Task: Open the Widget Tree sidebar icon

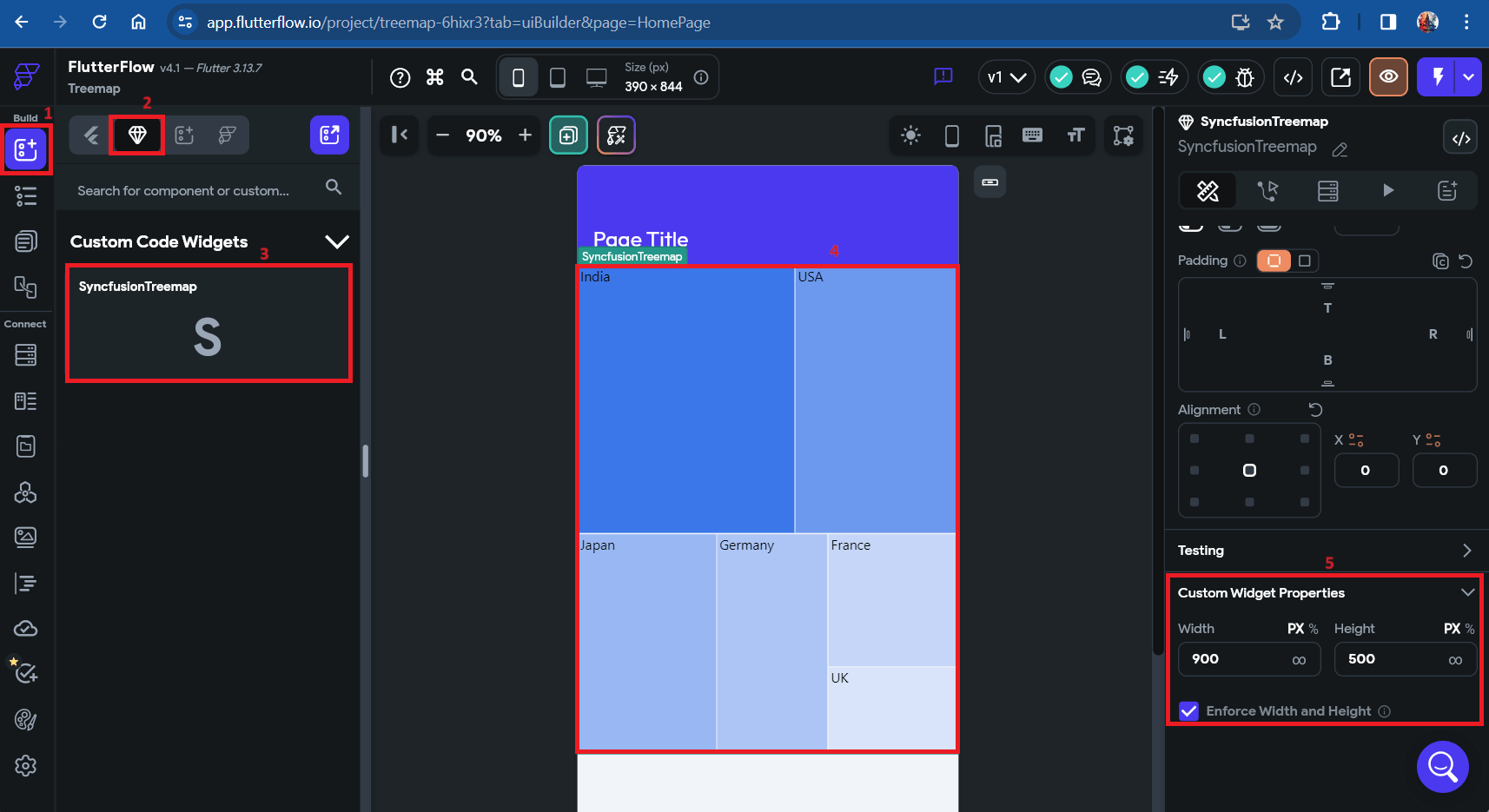Action: click(26, 196)
